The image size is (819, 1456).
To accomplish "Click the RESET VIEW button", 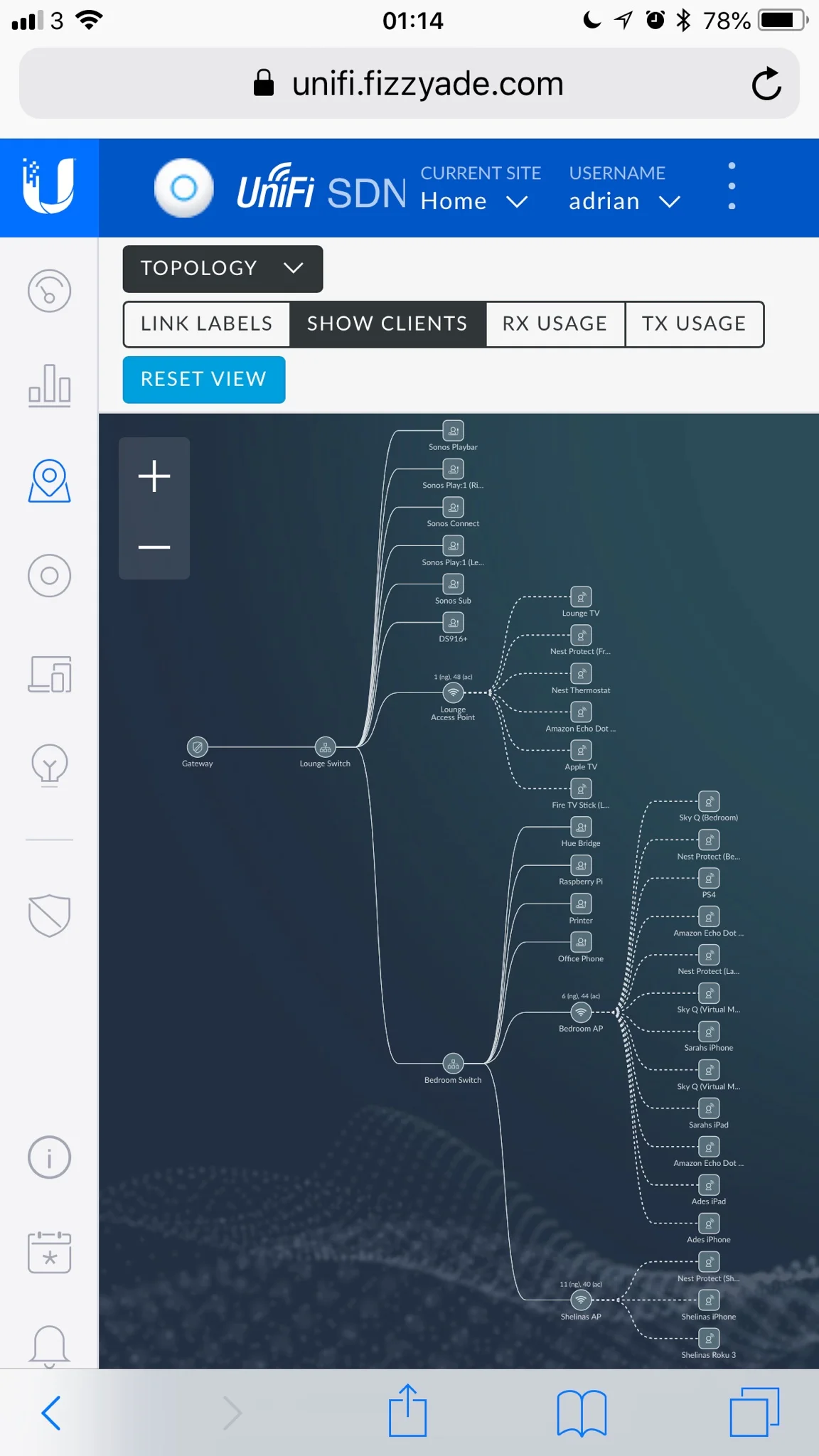I will click(x=204, y=380).
